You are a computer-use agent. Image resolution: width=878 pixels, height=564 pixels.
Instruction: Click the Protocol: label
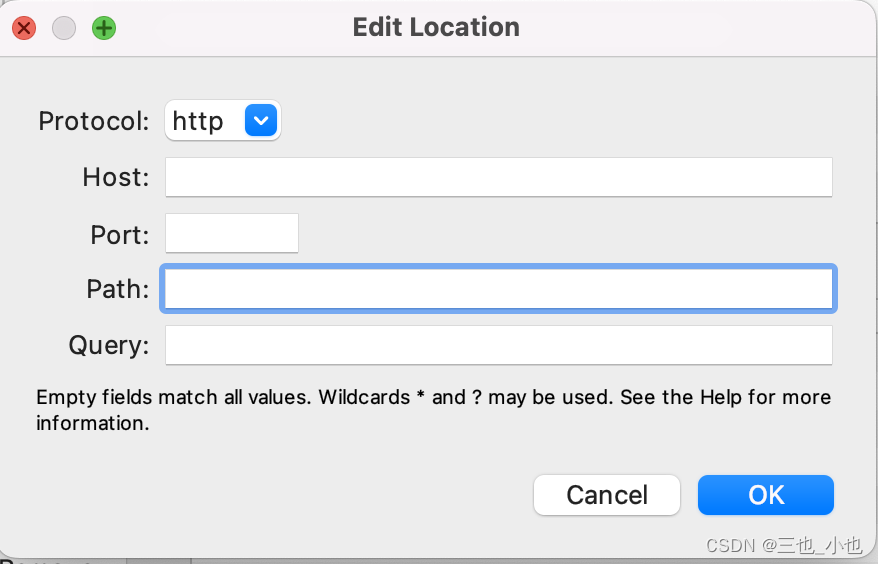pyautogui.click(x=94, y=121)
